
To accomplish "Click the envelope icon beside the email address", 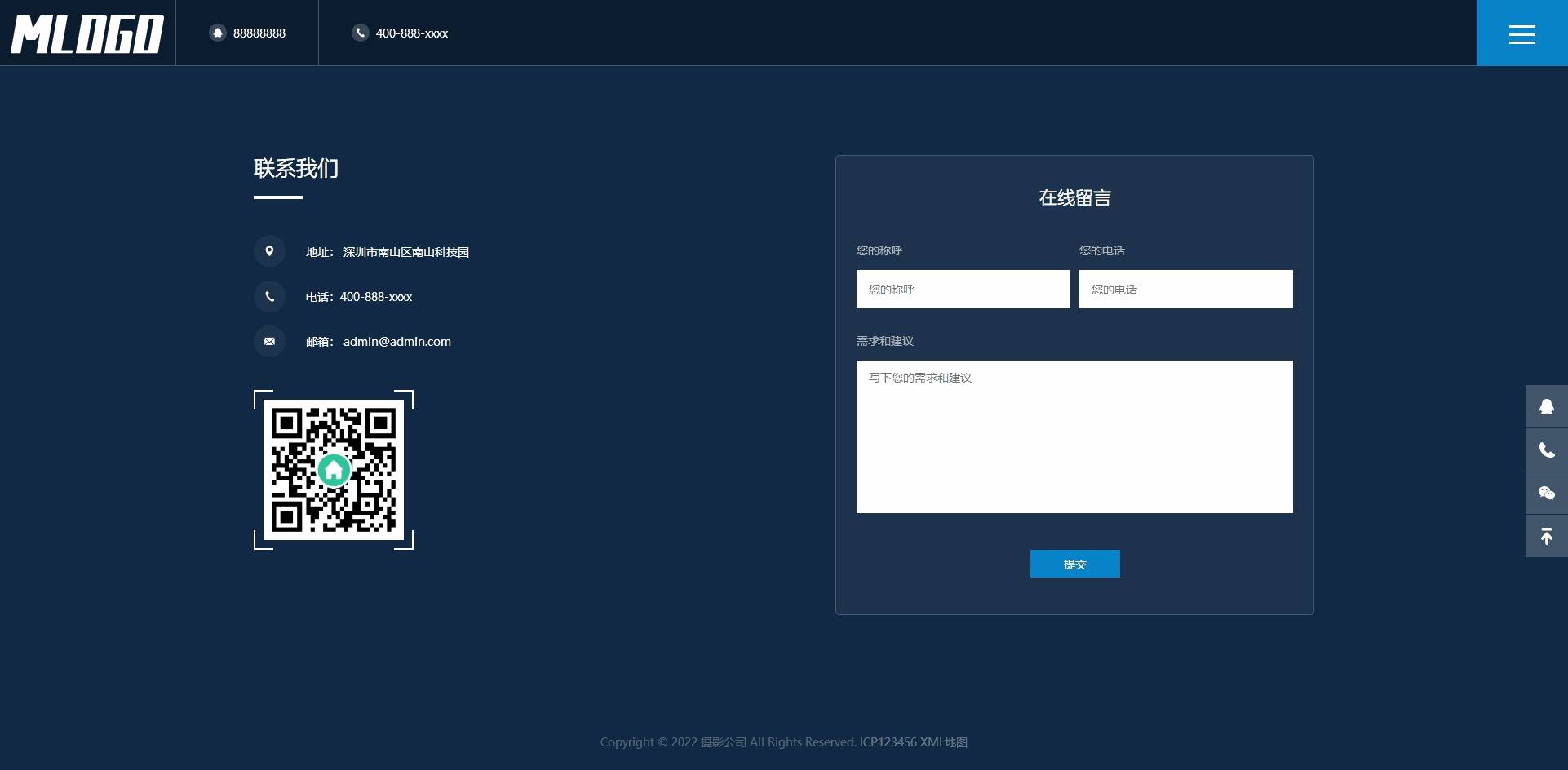I will tap(269, 341).
